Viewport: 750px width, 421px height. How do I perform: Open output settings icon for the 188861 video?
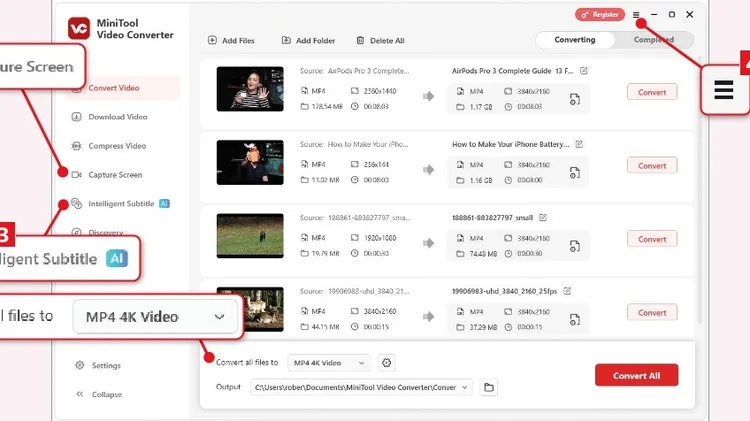coord(575,246)
